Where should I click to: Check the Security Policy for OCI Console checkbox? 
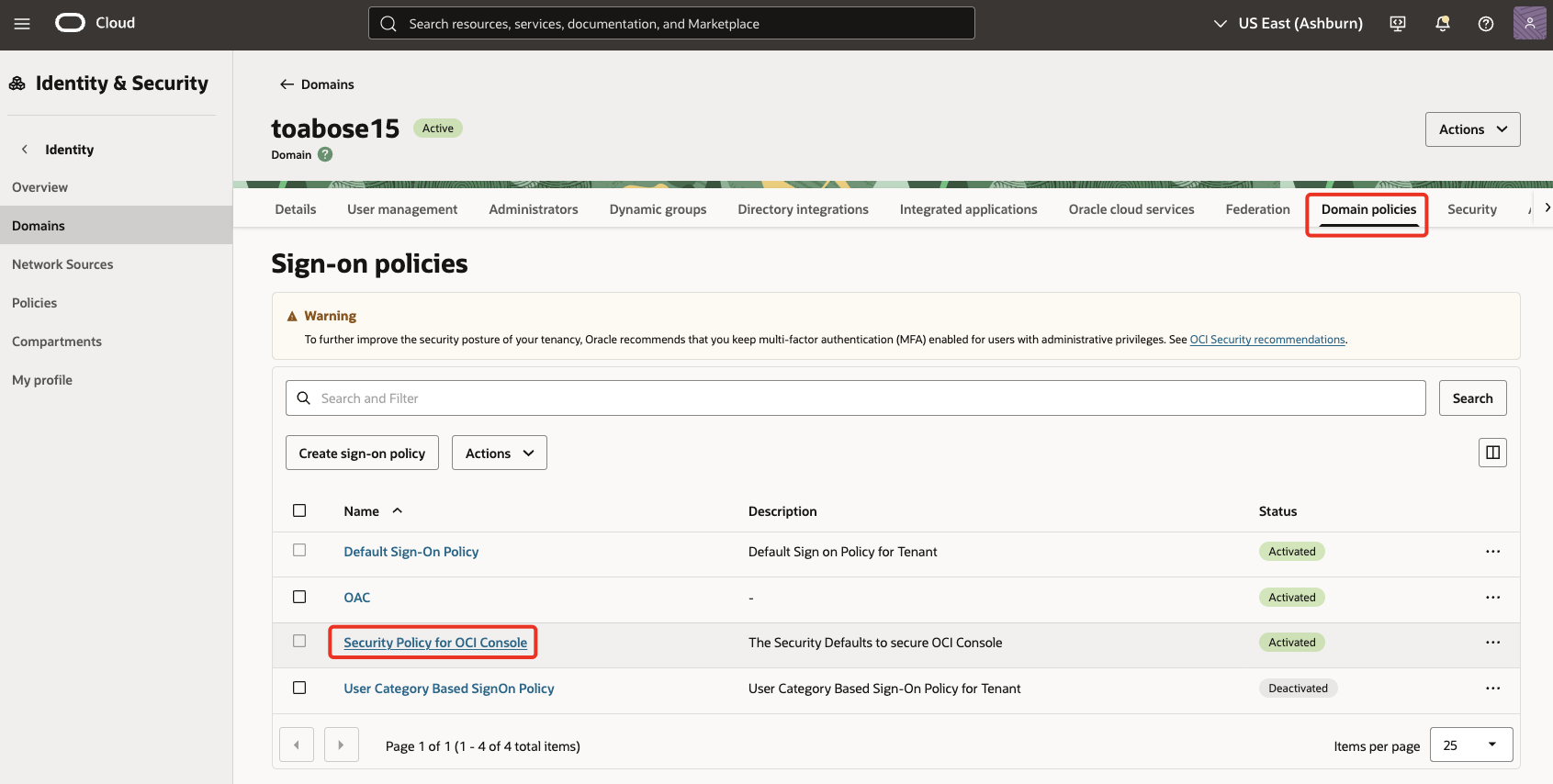pyautogui.click(x=299, y=641)
